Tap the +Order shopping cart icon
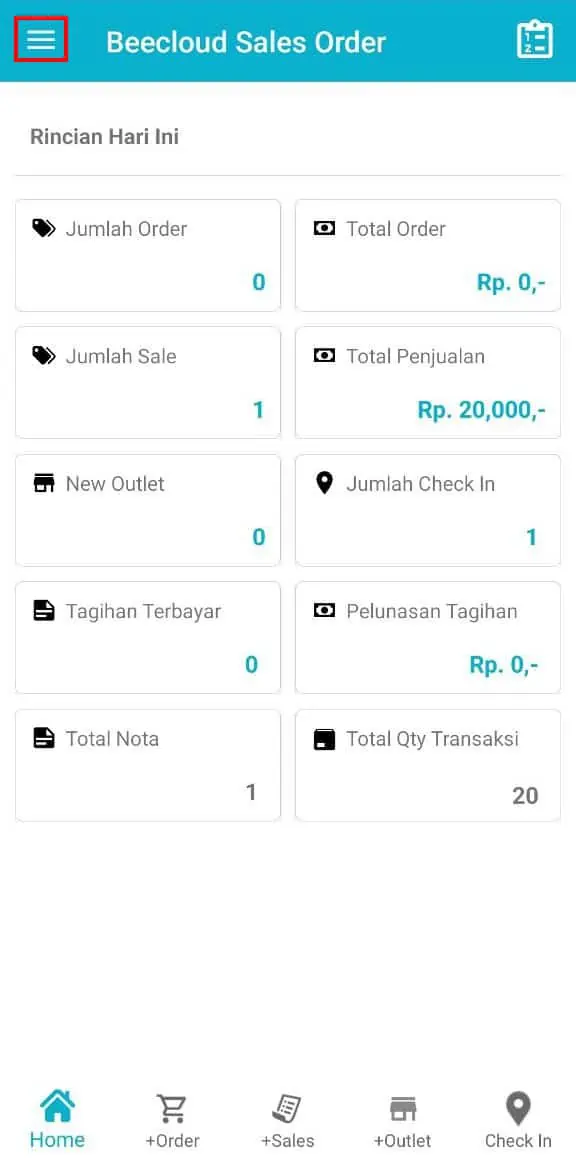This screenshot has height=1173, width=576. pos(172,1109)
